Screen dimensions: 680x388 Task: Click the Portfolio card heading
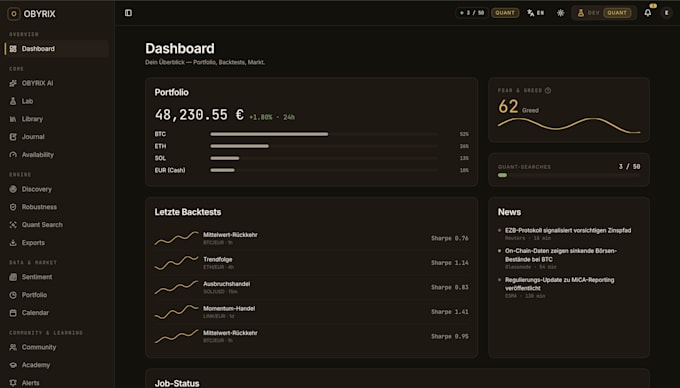(x=172, y=92)
